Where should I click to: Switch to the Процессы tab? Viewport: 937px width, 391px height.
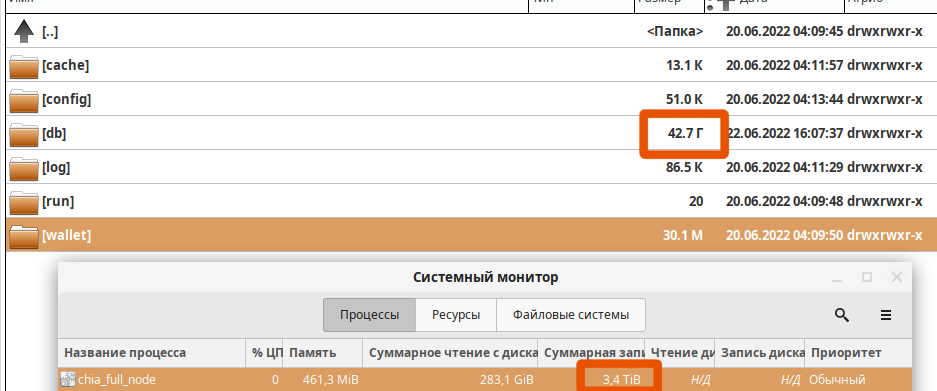[369, 315]
